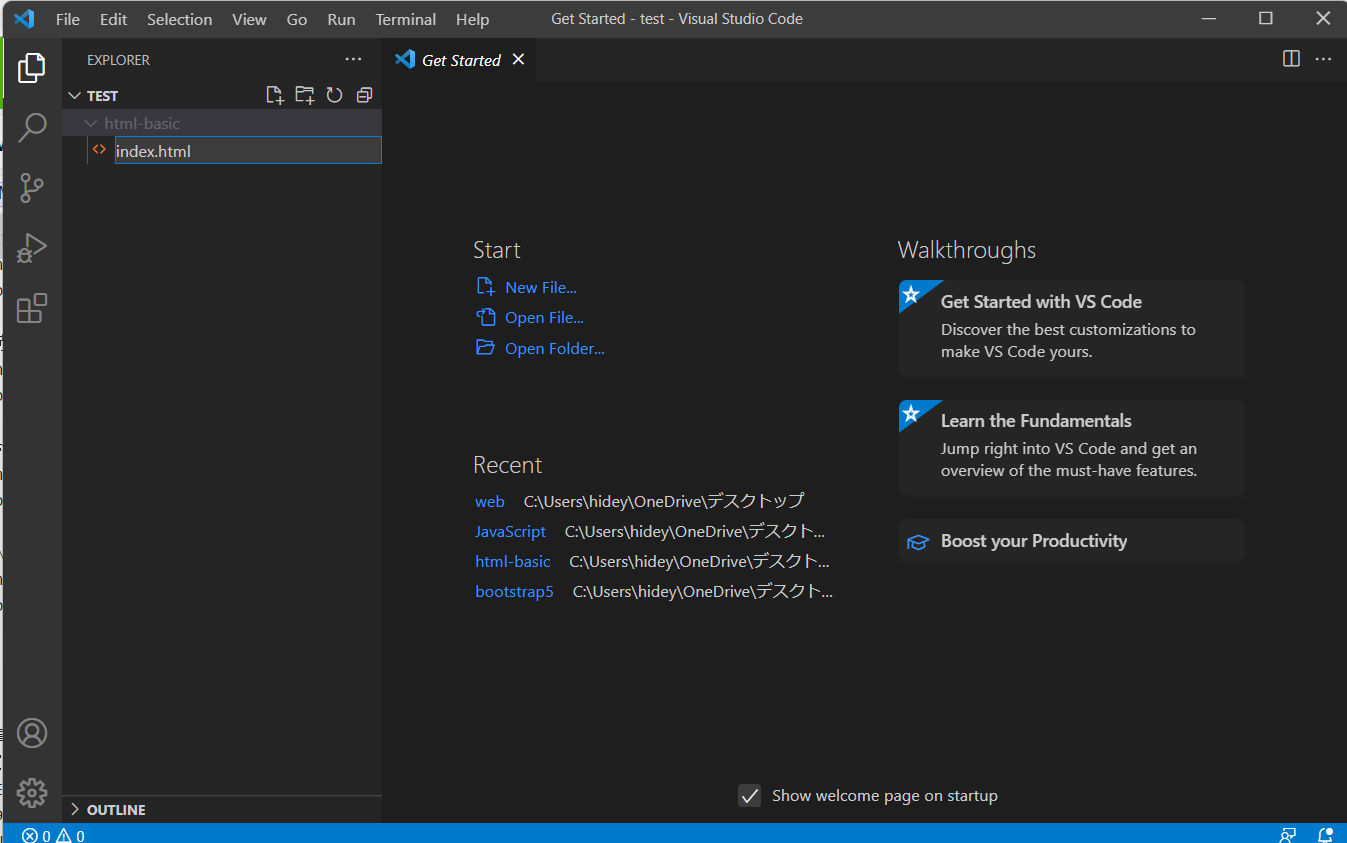Image resolution: width=1347 pixels, height=843 pixels.
Task: Click the Open Folder... link
Action: click(555, 349)
